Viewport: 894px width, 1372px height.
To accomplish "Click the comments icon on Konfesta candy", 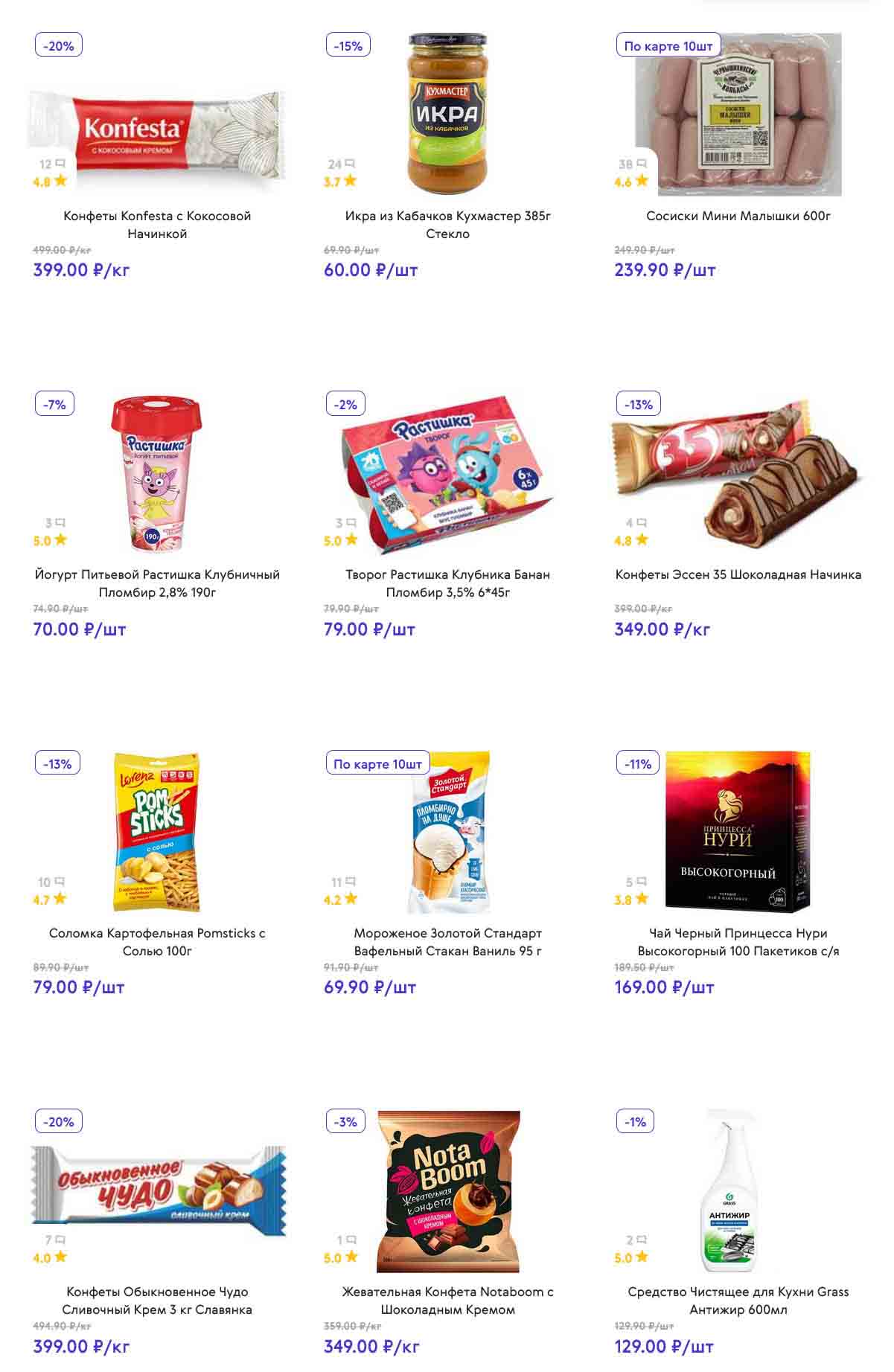I will click(60, 164).
